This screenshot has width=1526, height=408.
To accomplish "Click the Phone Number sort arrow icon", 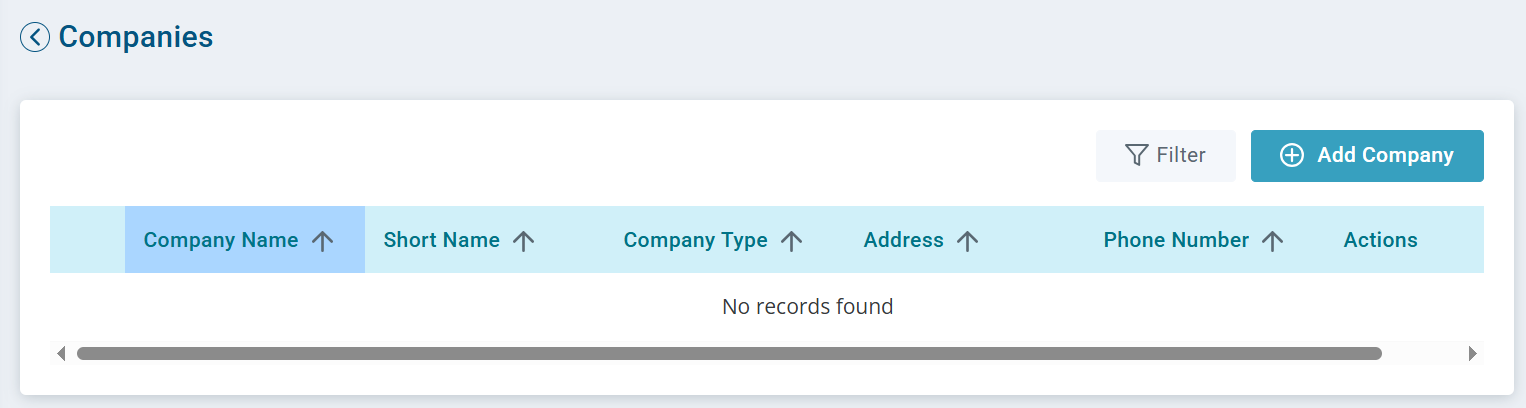I will [x=1272, y=240].
